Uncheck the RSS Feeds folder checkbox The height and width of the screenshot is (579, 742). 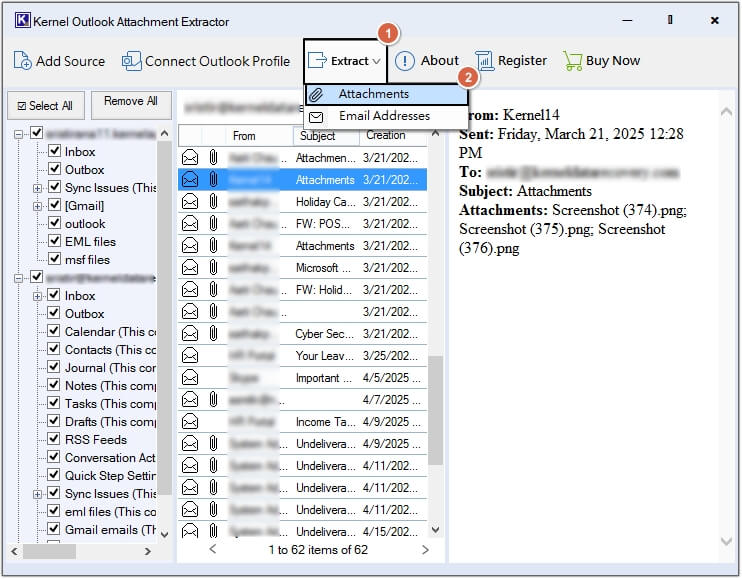pos(54,439)
